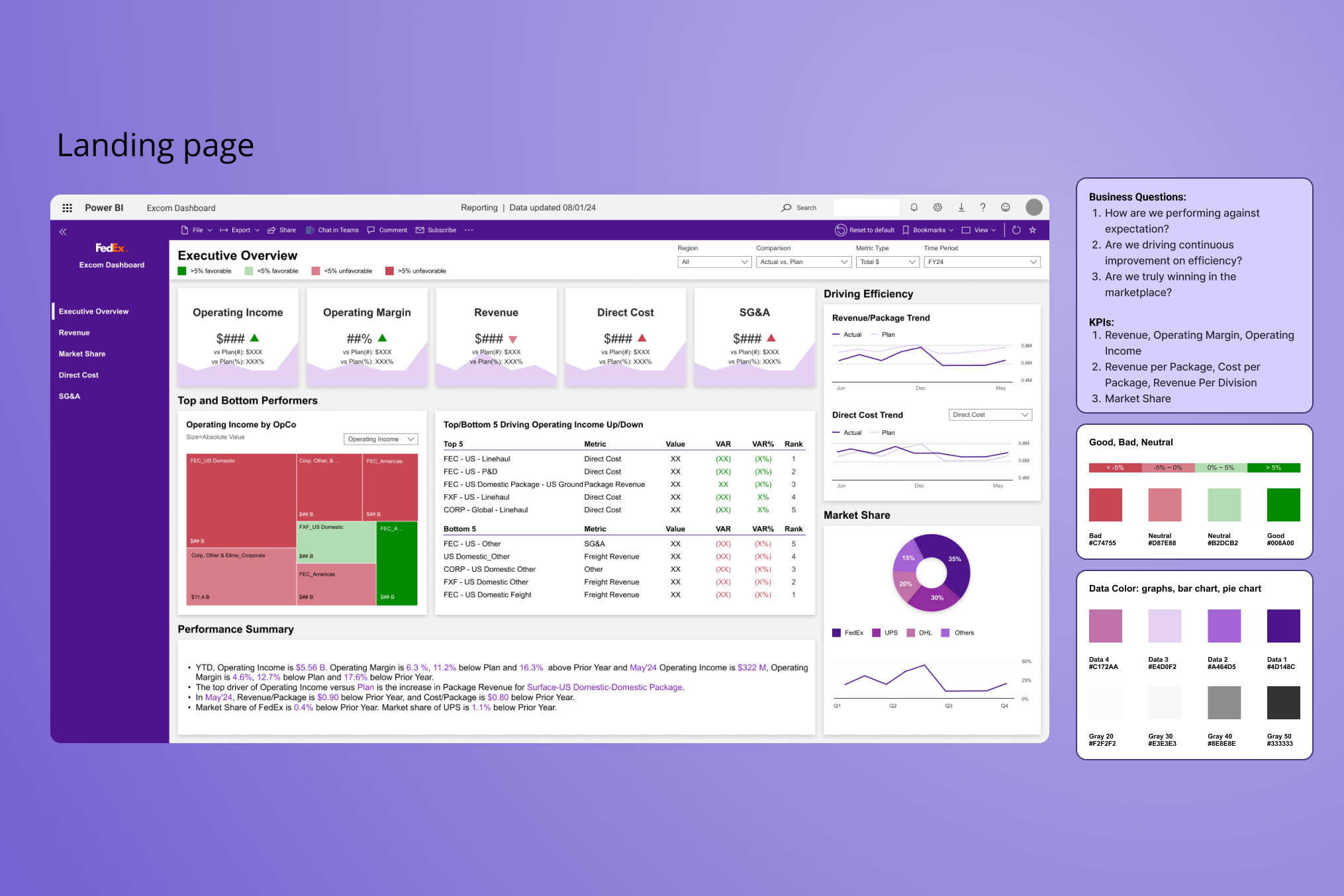Go to Revenue page in sidebar

coord(74,333)
